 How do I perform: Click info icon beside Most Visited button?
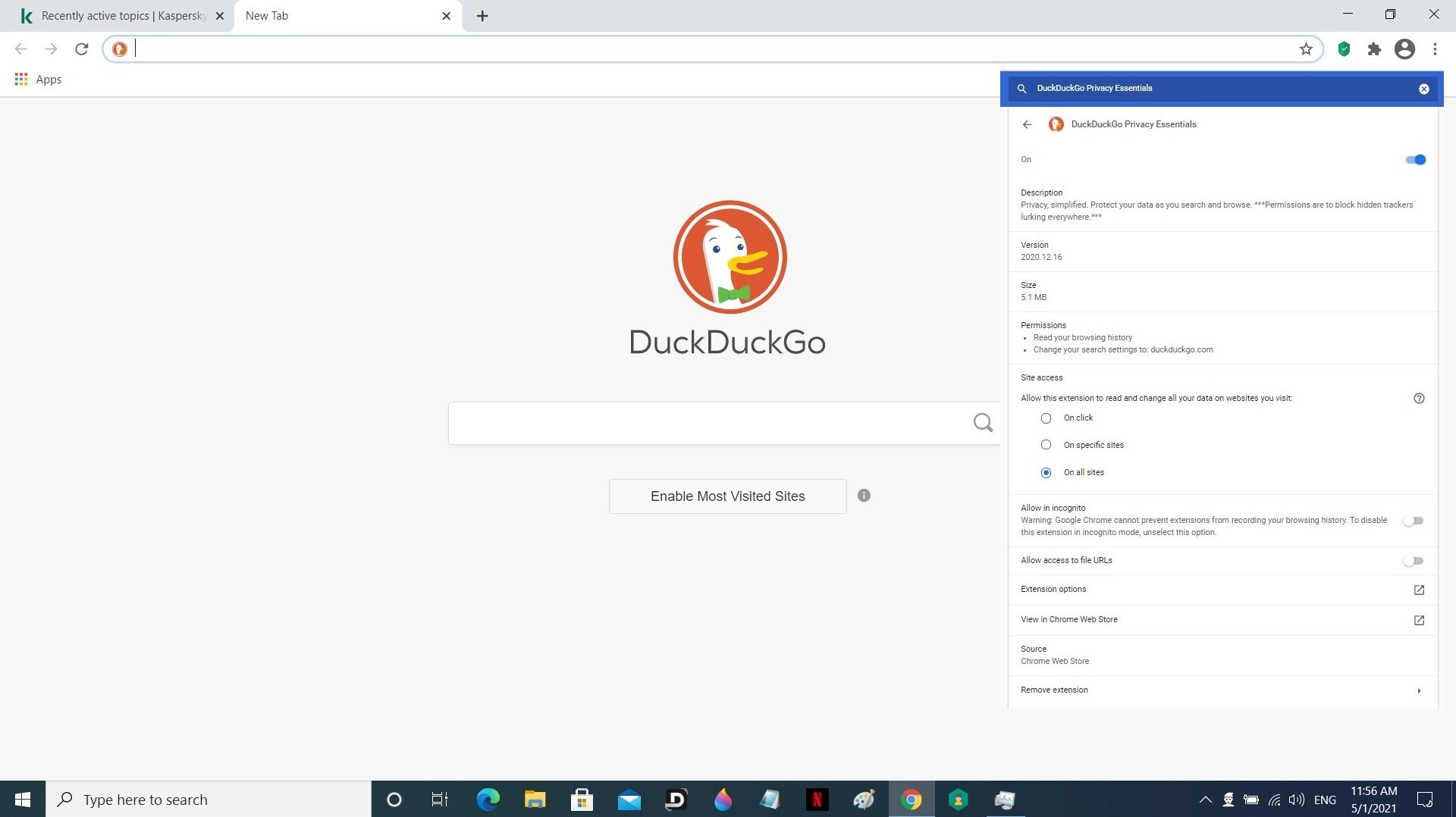coord(864,496)
